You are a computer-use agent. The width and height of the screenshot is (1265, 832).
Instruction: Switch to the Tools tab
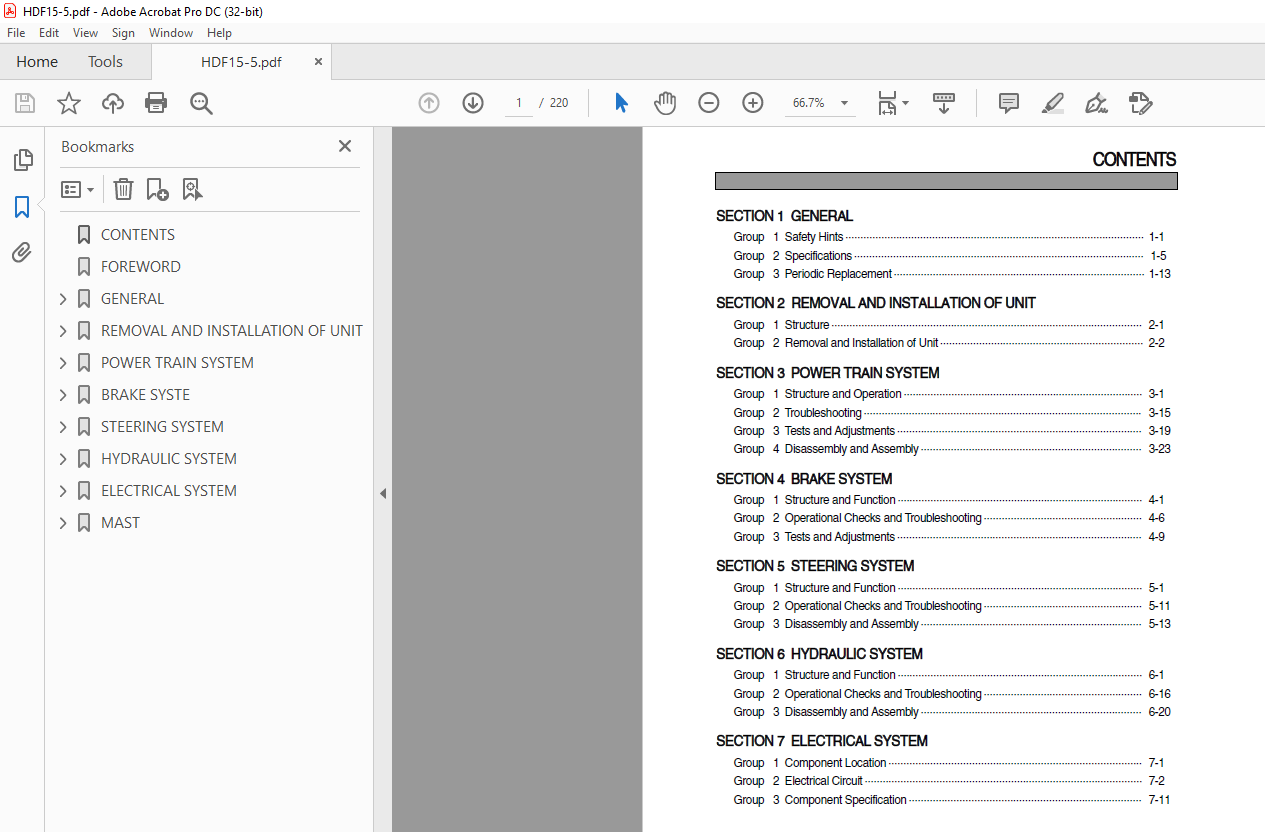coord(105,62)
